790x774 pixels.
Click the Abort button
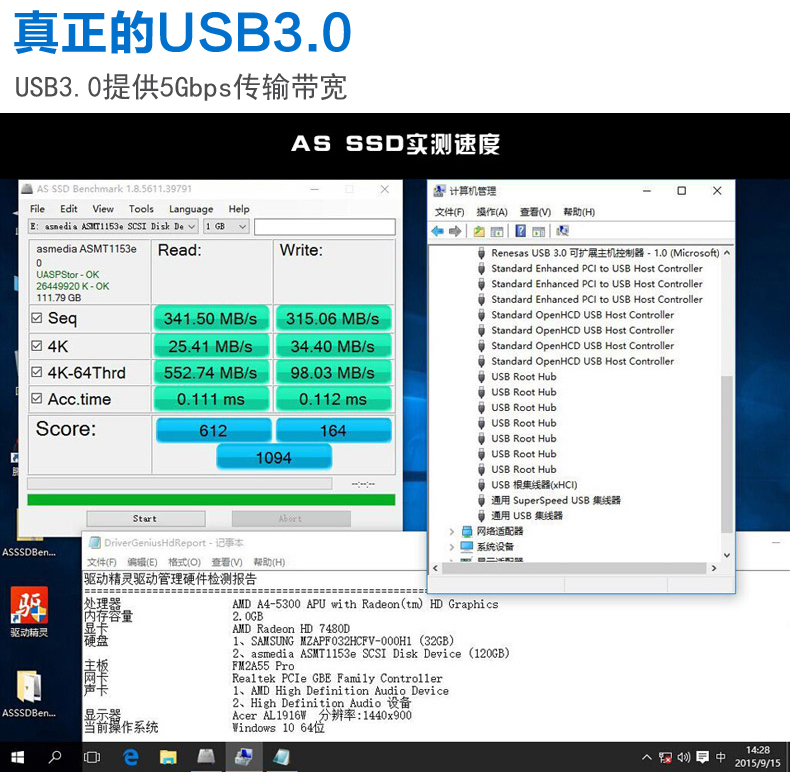click(x=291, y=519)
